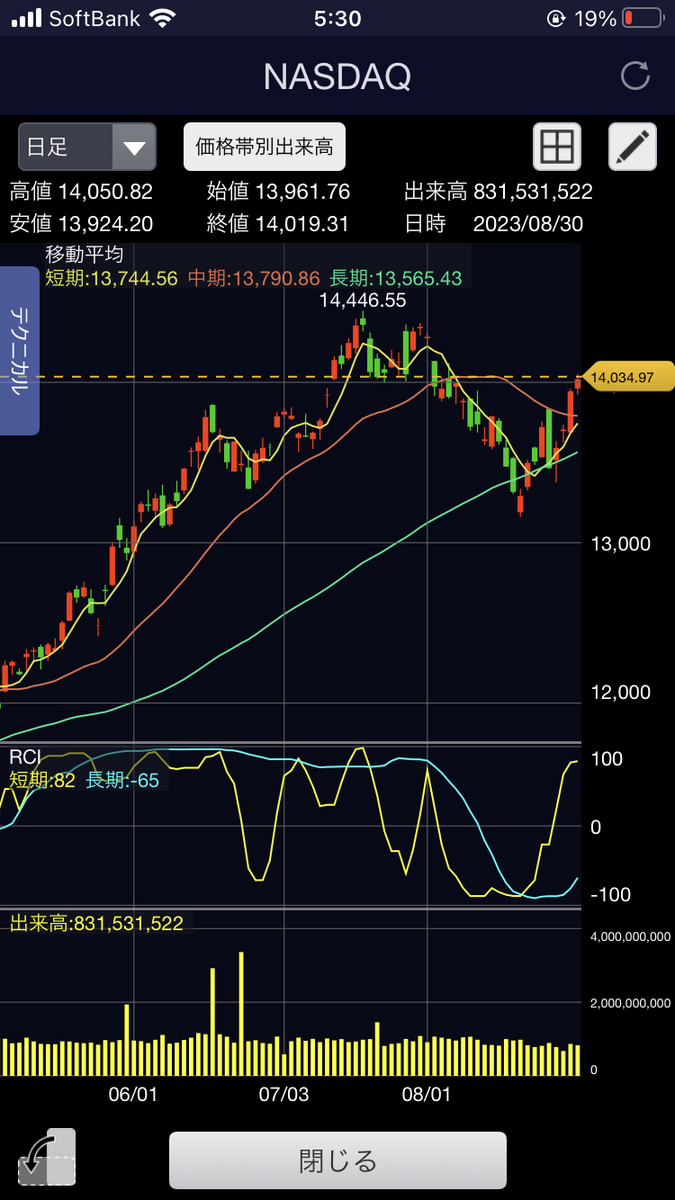The width and height of the screenshot is (675, 1200).
Task: Tap the 4,000,000,000 volume axis label
Action: (x=629, y=936)
